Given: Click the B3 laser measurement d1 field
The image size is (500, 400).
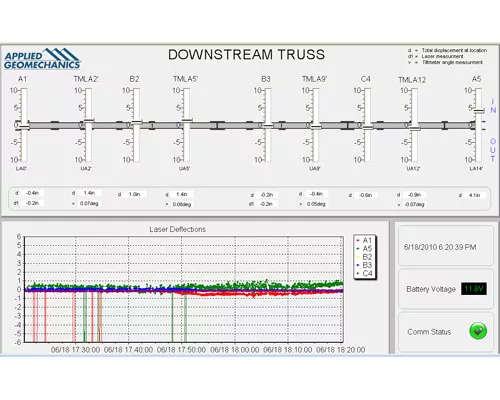Looking at the screenshot, I should [266, 204].
